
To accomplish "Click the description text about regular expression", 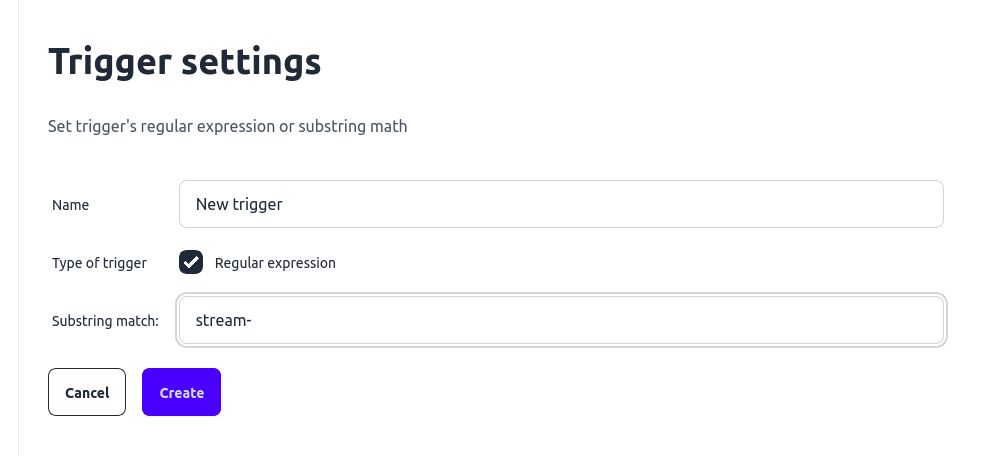I will pyautogui.click(x=227, y=127).
